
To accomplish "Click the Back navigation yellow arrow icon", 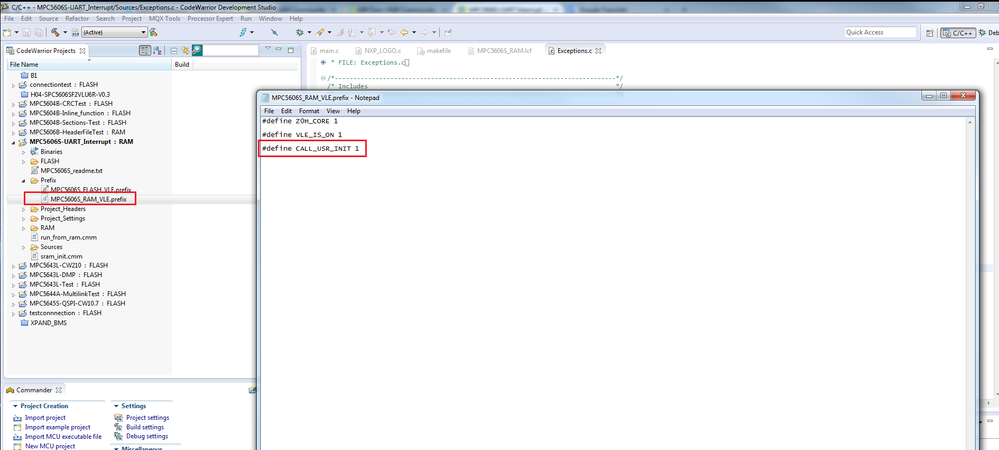I will click(x=404, y=32).
